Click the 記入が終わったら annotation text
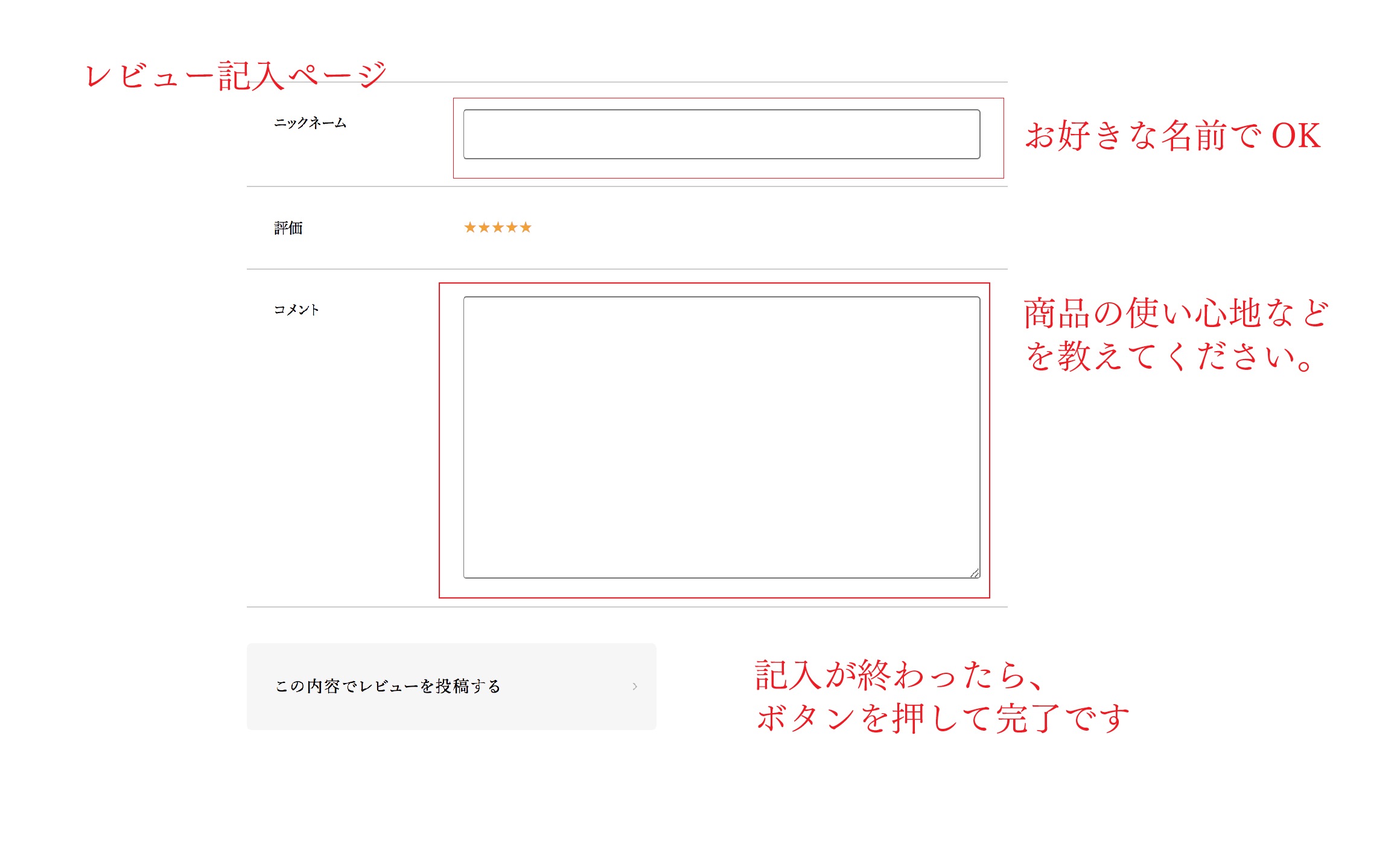The image size is (1400, 864). point(899,675)
